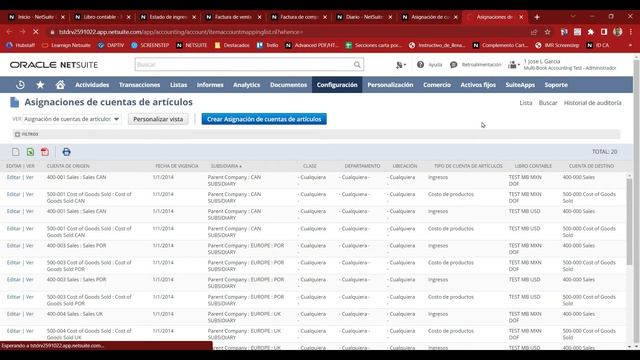This screenshot has width=640, height=360.
Task: Create a new record with toolbar page icon
Action: 16,152
